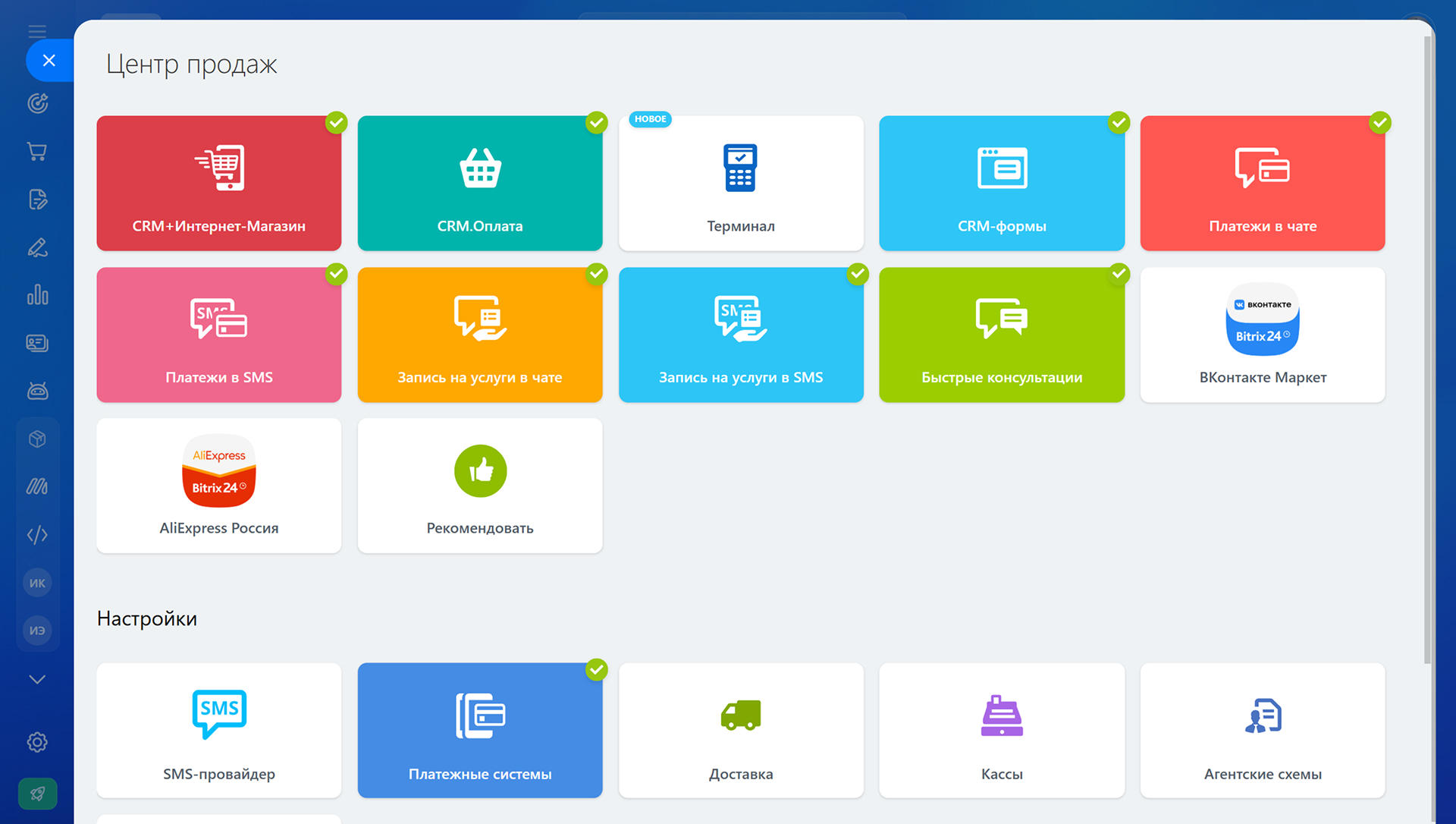
Task: Click green checkmark on Быстрые консультации tile
Action: point(1119,274)
